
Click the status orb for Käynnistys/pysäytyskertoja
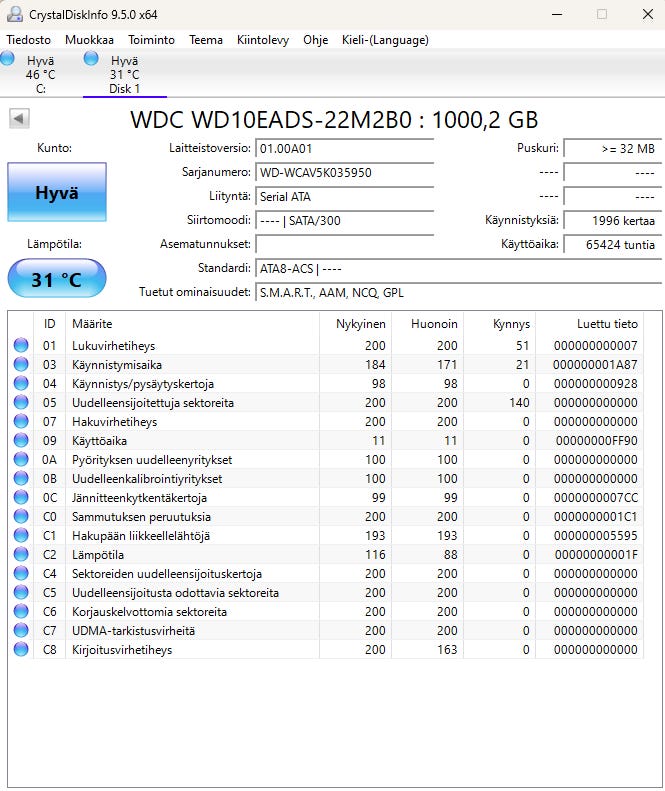21,383
